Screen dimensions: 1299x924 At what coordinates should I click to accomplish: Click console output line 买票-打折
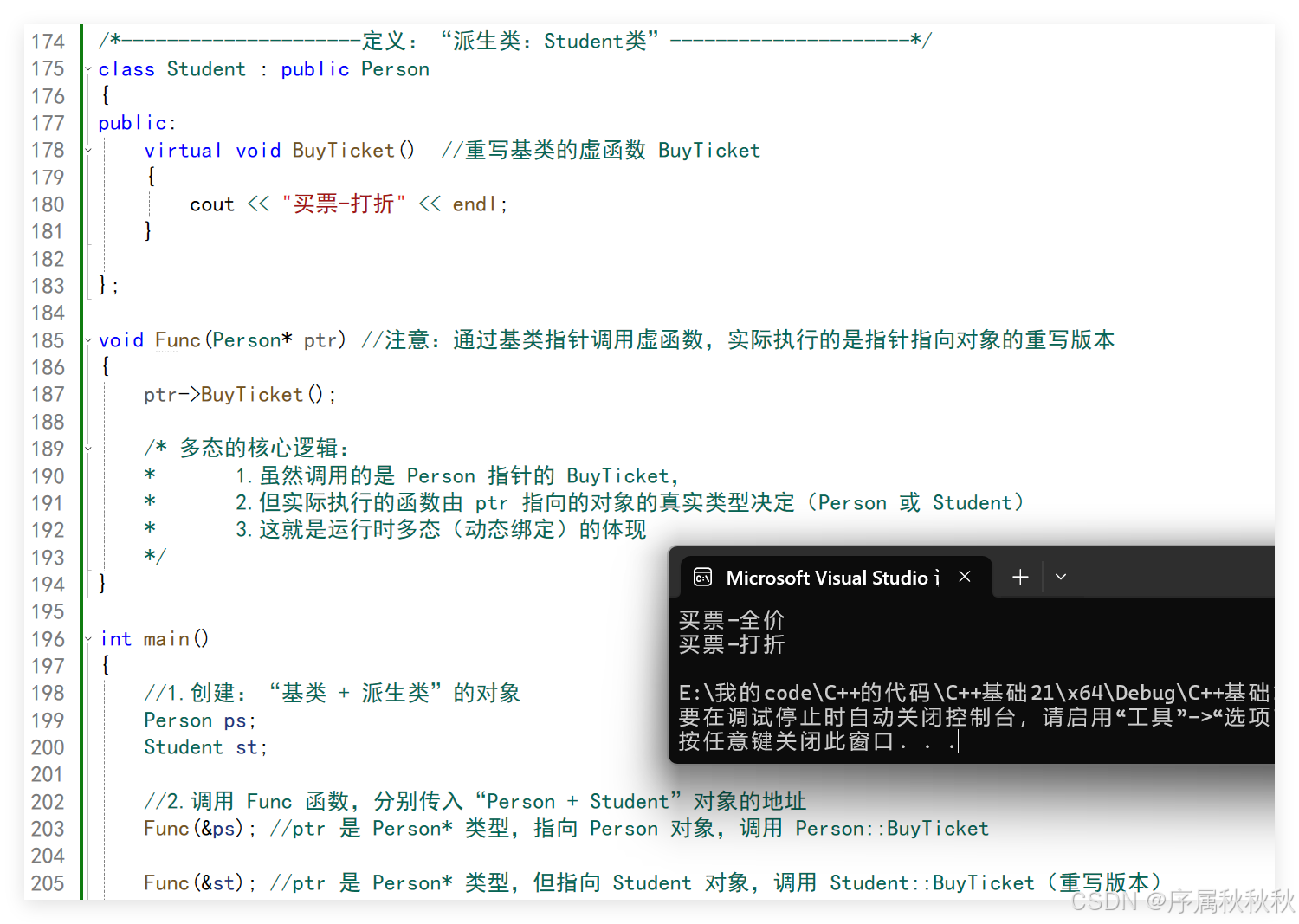coord(732,644)
